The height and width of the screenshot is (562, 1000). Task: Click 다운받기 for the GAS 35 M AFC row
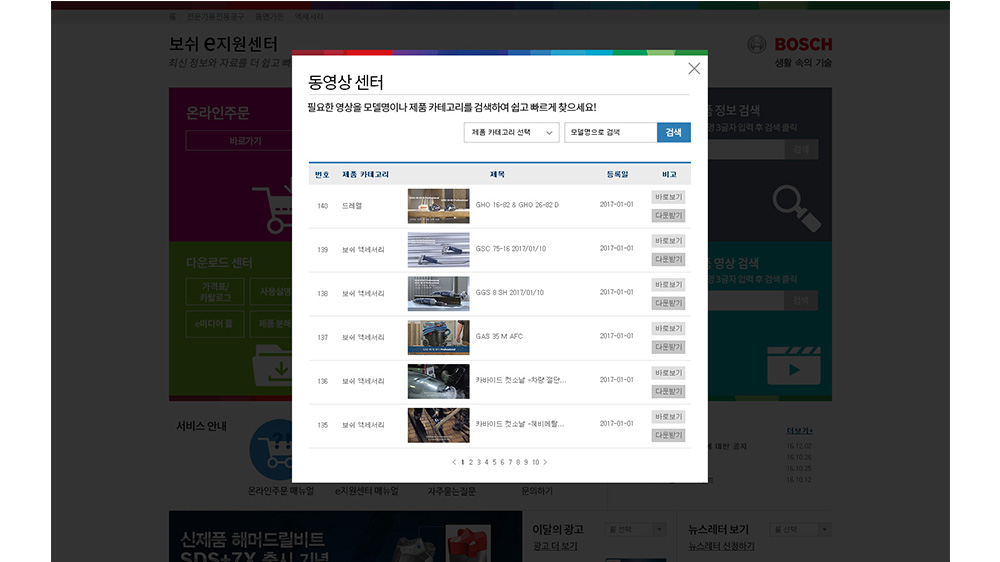point(668,347)
